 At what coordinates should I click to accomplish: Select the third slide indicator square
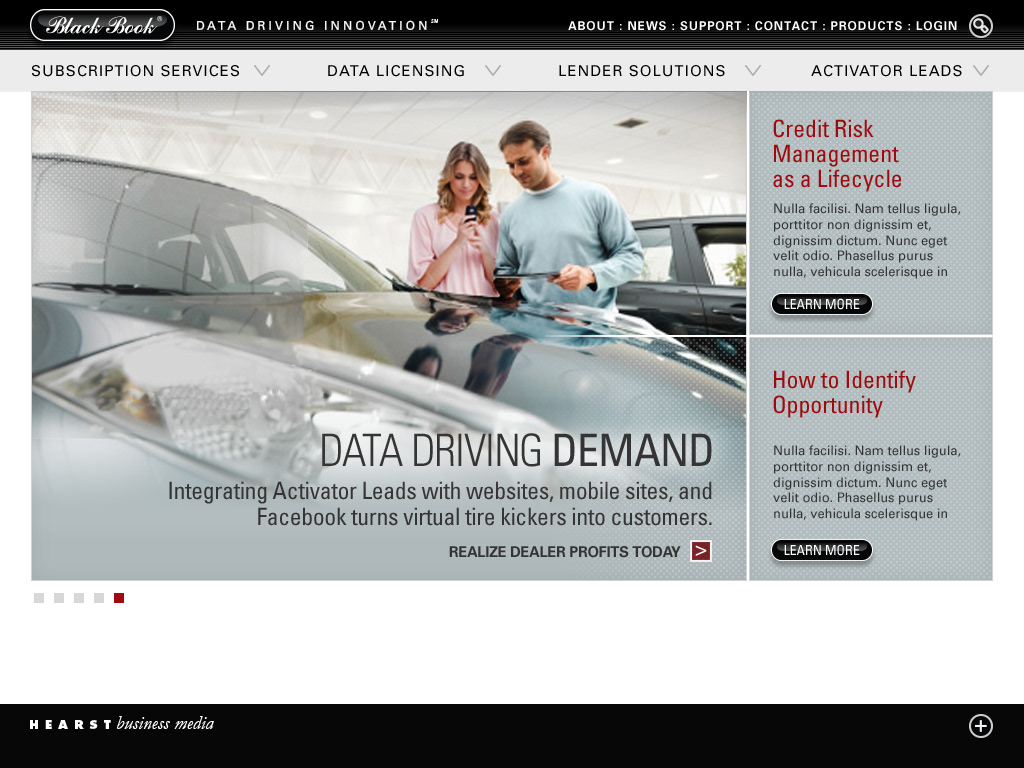[79, 598]
